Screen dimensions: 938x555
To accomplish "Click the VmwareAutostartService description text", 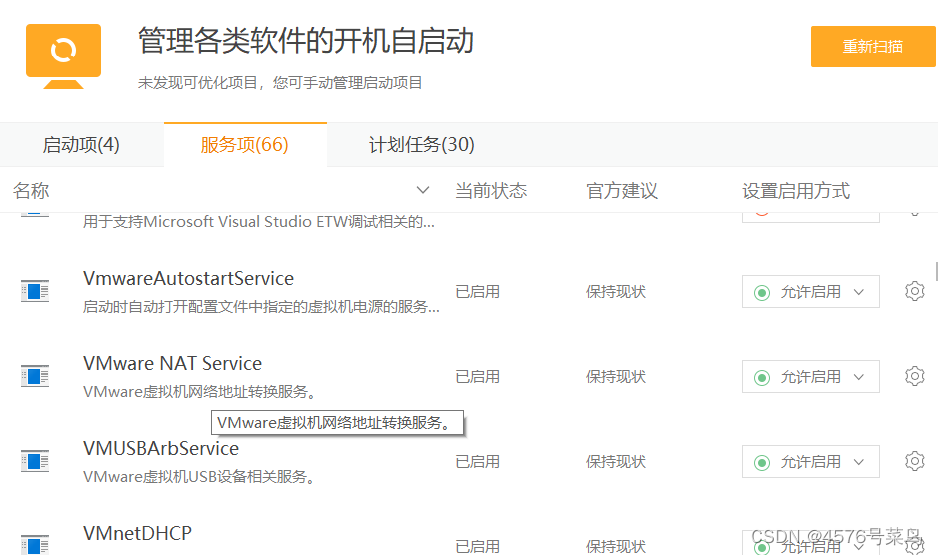I will (x=261, y=307).
